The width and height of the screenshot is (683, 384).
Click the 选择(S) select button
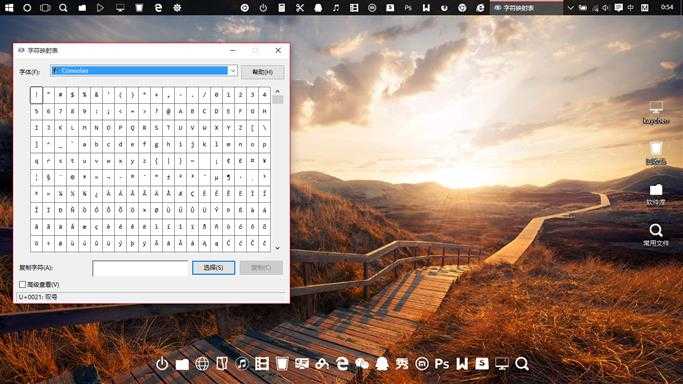click(213, 268)
